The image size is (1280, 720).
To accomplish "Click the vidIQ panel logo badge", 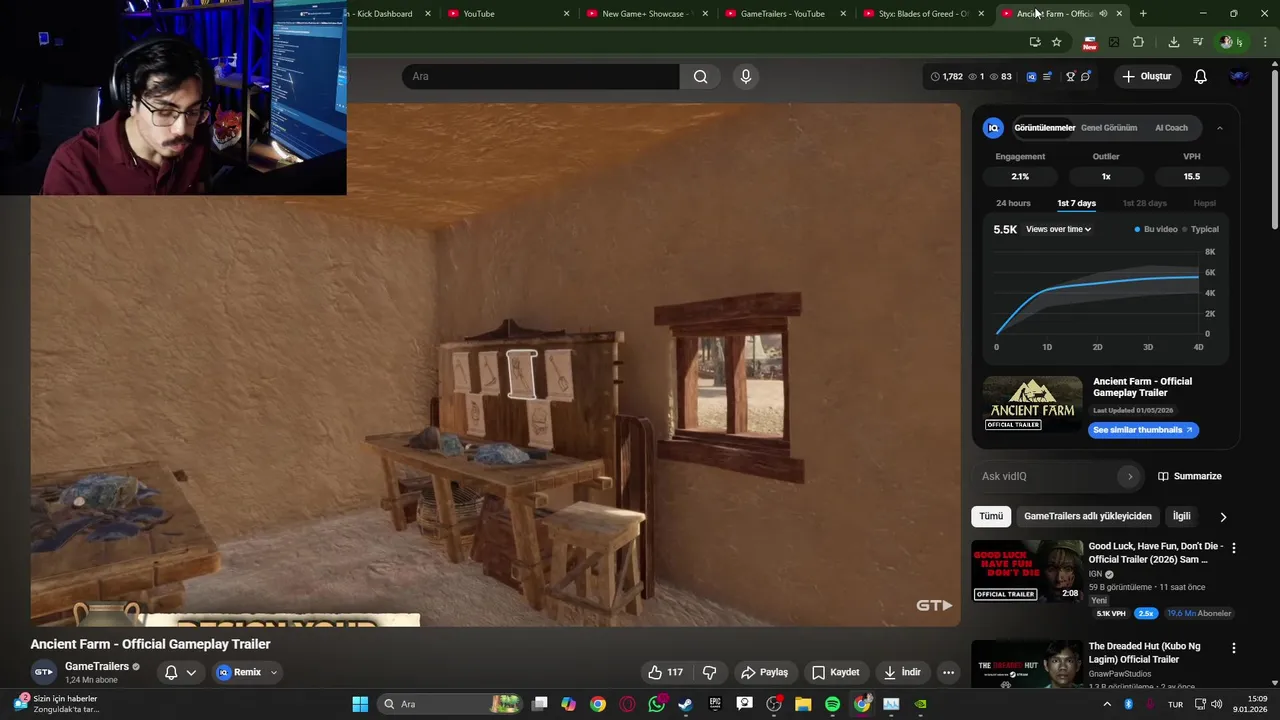I will tap(993, 128).
